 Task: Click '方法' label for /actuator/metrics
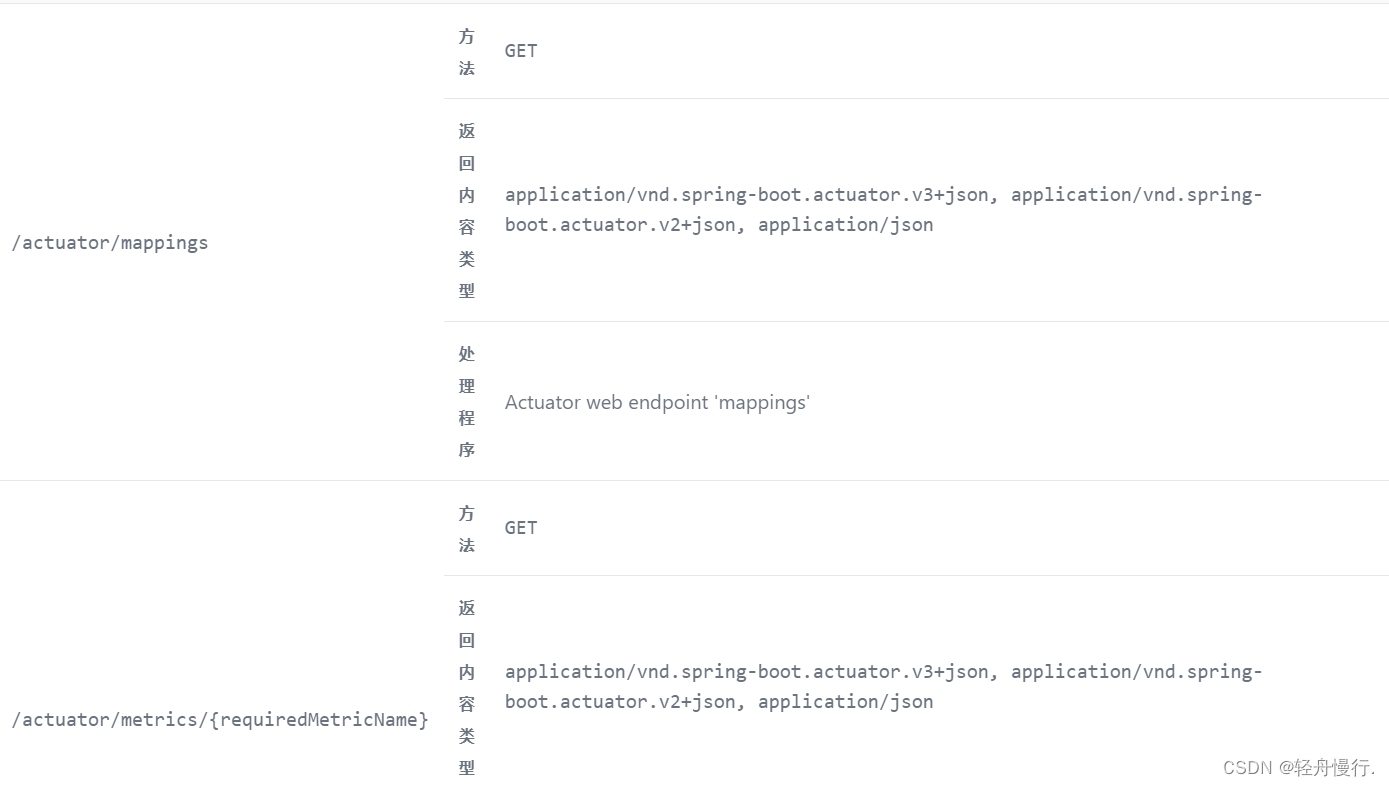click(467, 529)
